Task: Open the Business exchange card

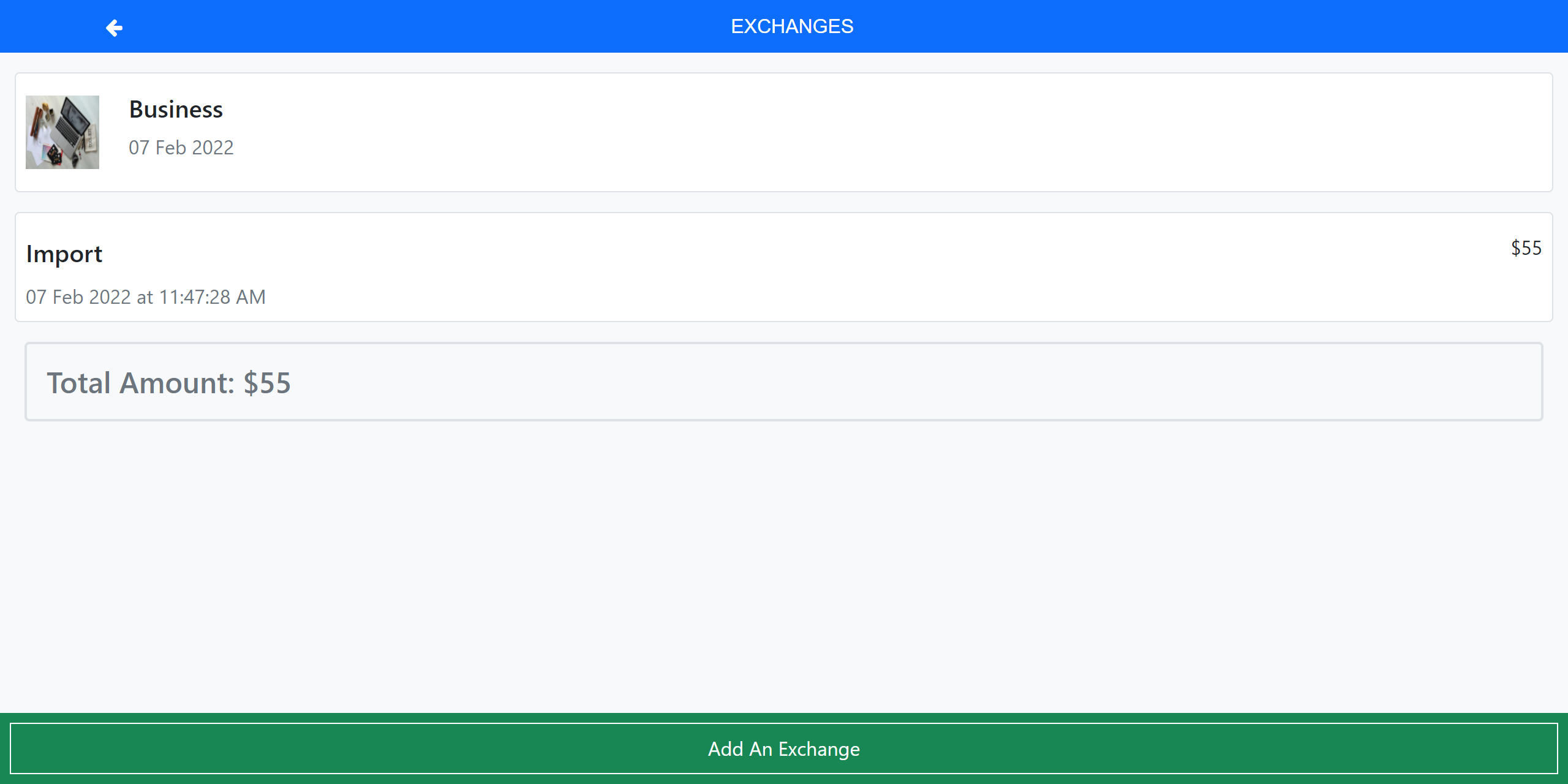Action: 784,131
